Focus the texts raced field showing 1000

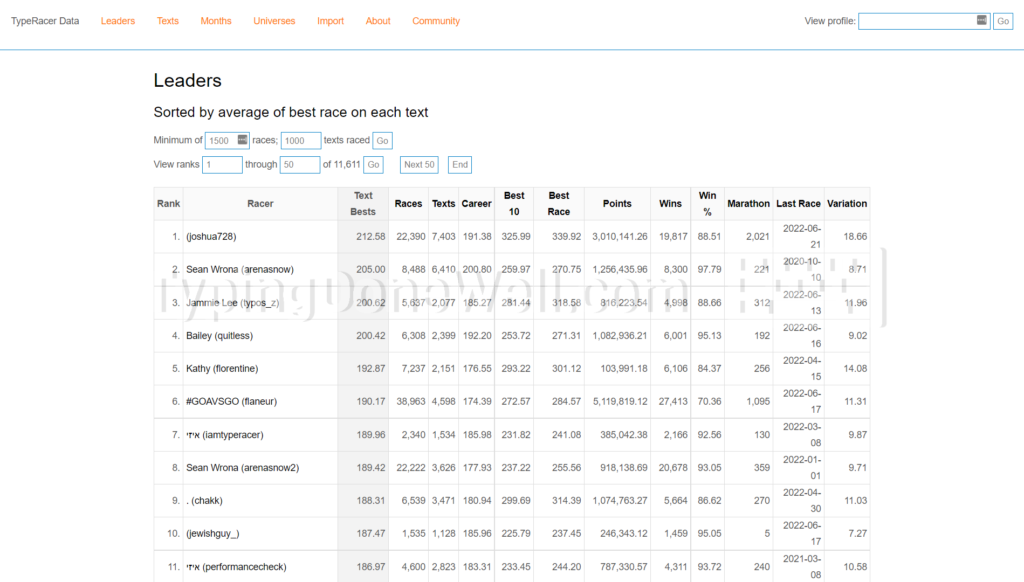(300, 140)
